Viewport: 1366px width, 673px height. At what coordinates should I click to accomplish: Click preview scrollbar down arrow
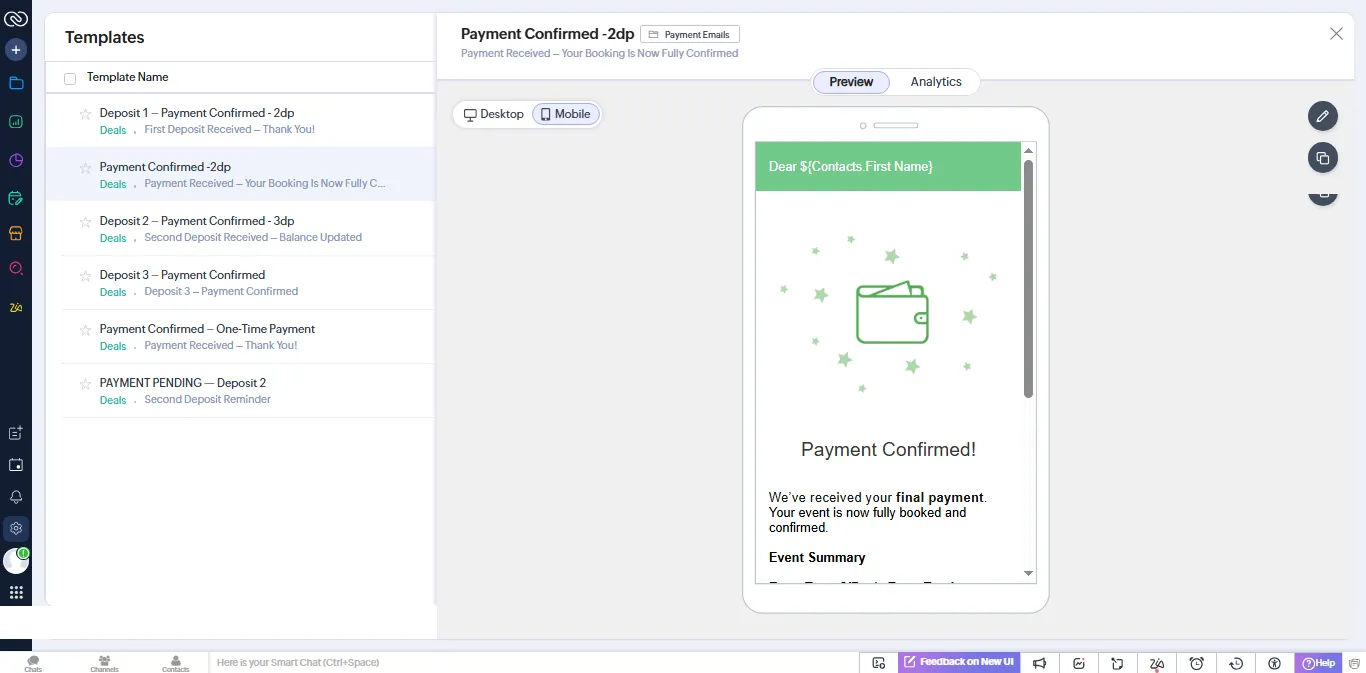pos(1028,574)
